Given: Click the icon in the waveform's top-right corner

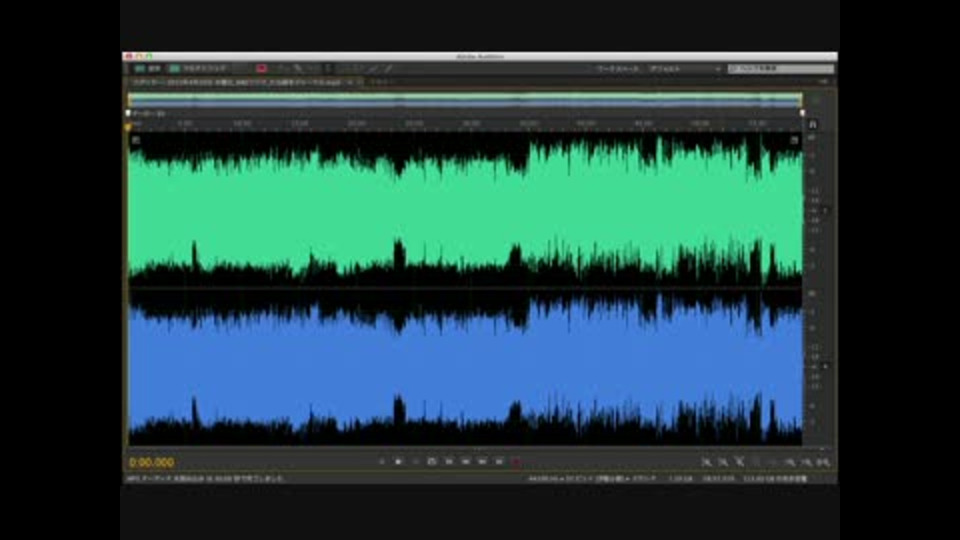Looking at the screenshot, I should 794,140.
